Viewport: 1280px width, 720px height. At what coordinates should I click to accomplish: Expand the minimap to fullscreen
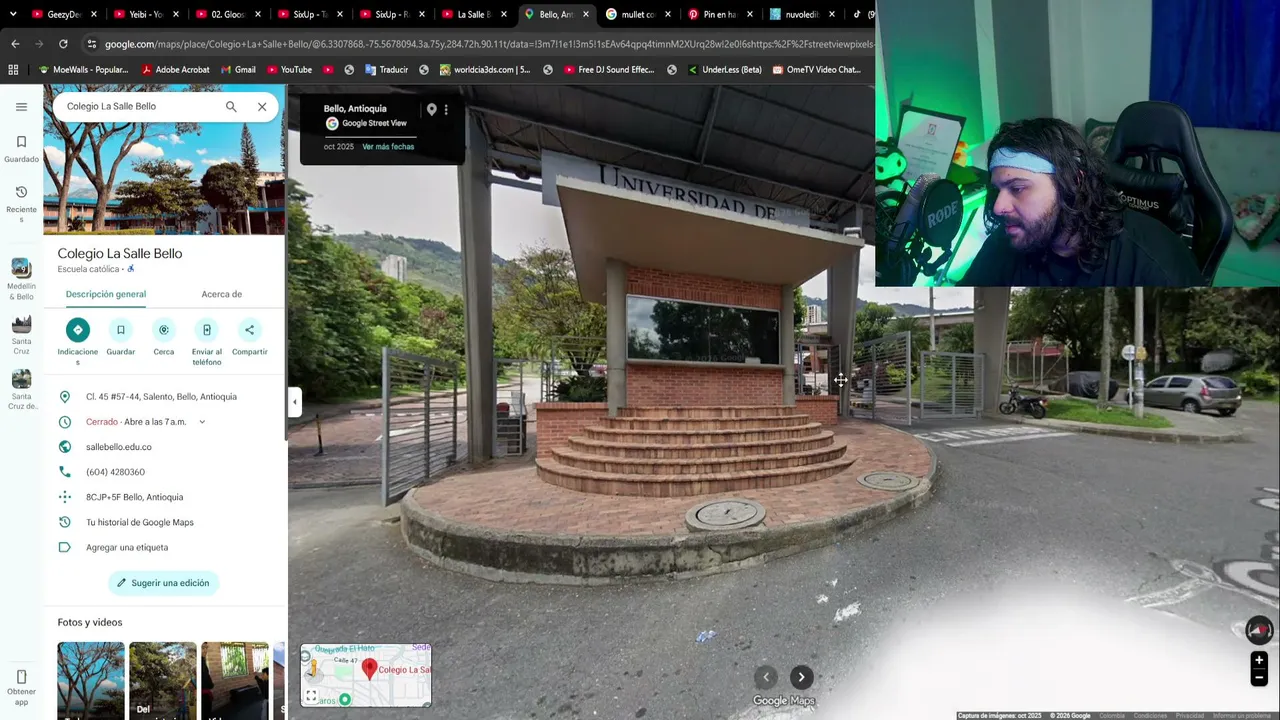(311, 696)
